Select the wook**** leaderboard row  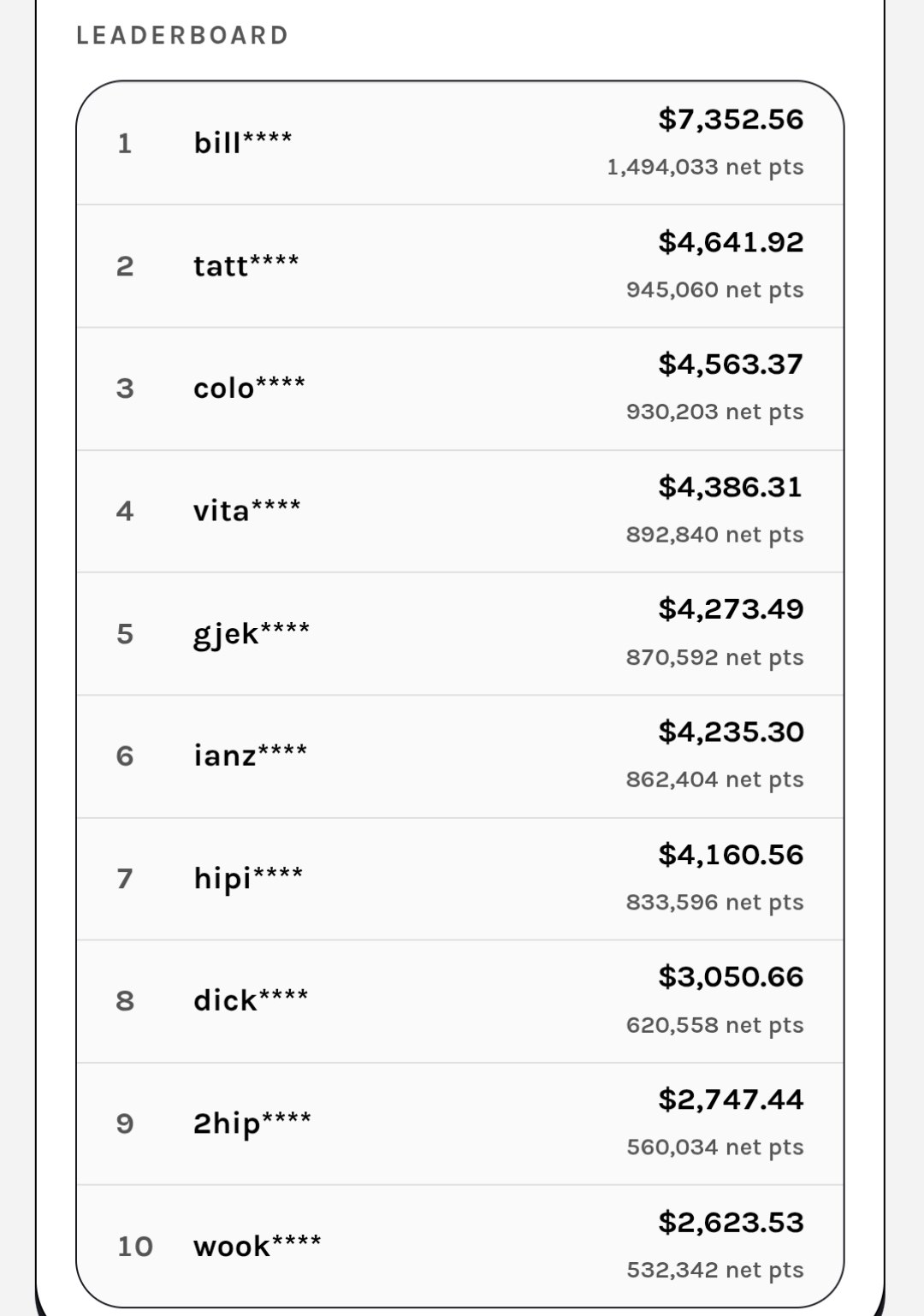pos(460,1246)
